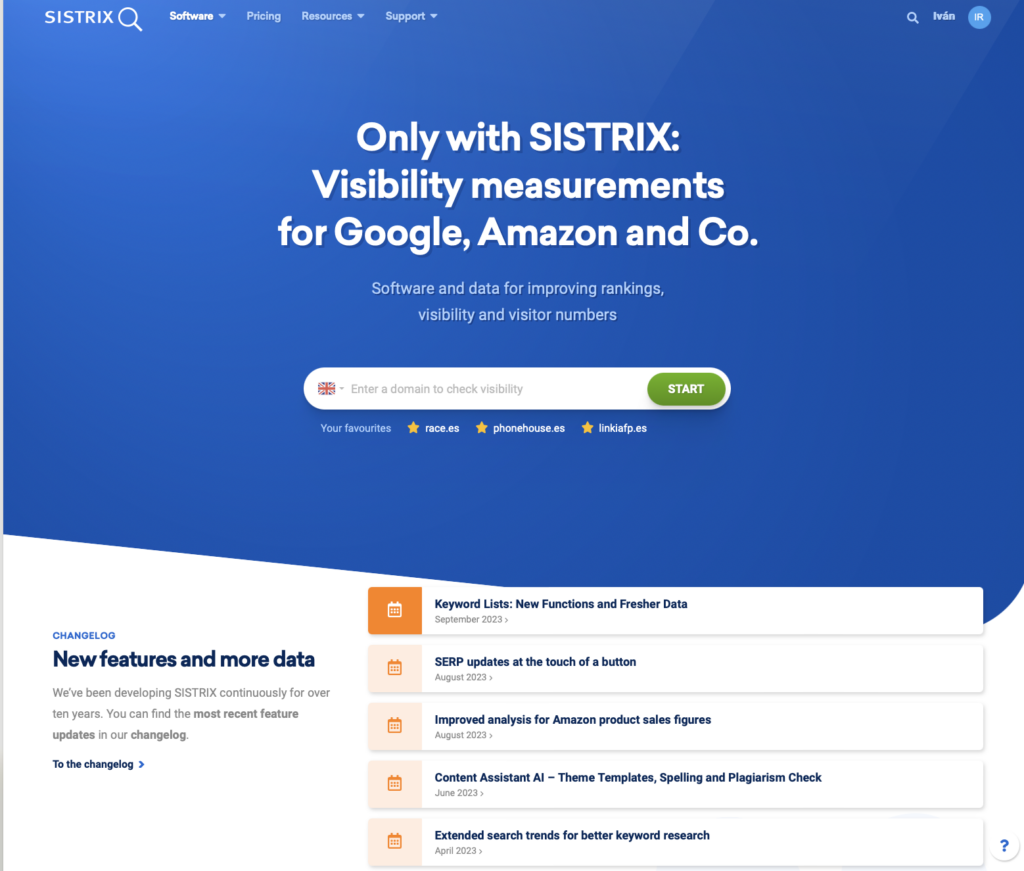Open 'SERP updates at the touch of a button'
1024x871 pixels.
[x=535, y=661]
